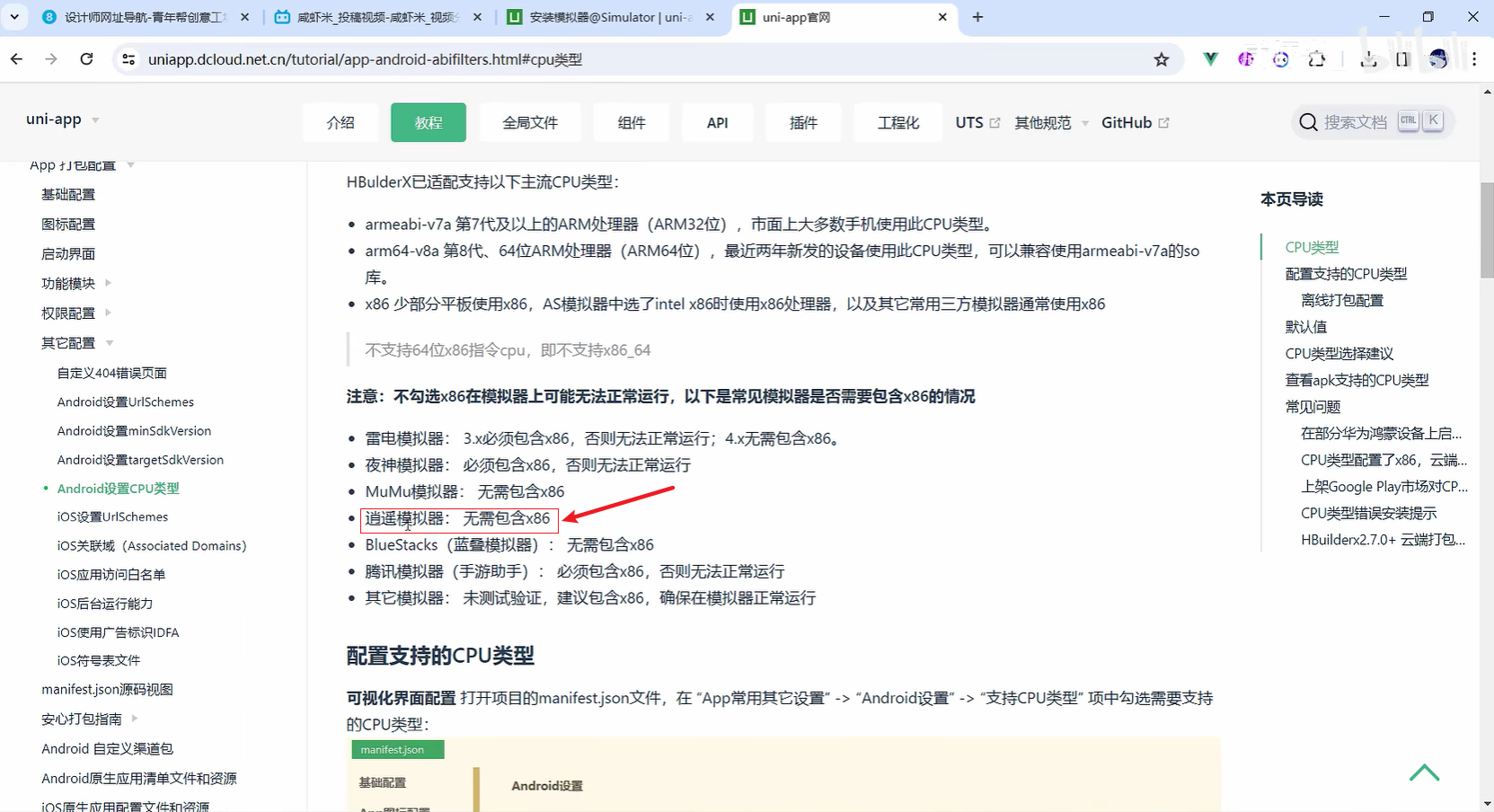Collapse the 其它配置 sidebar item
The width and height of the screenshot is (1494, 812).
[x=77, y=343]
